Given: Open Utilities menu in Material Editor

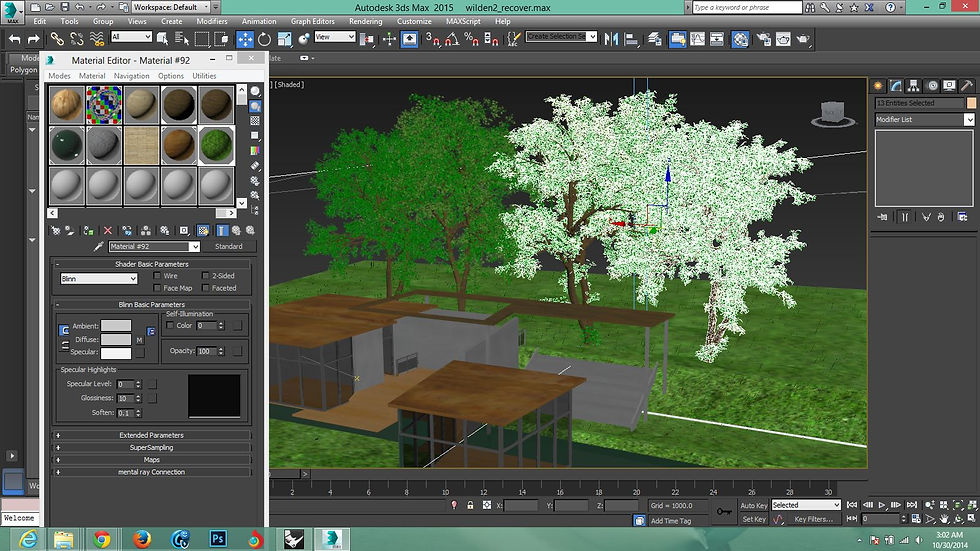Looking at the screenshot, I should tap(204, 76).
